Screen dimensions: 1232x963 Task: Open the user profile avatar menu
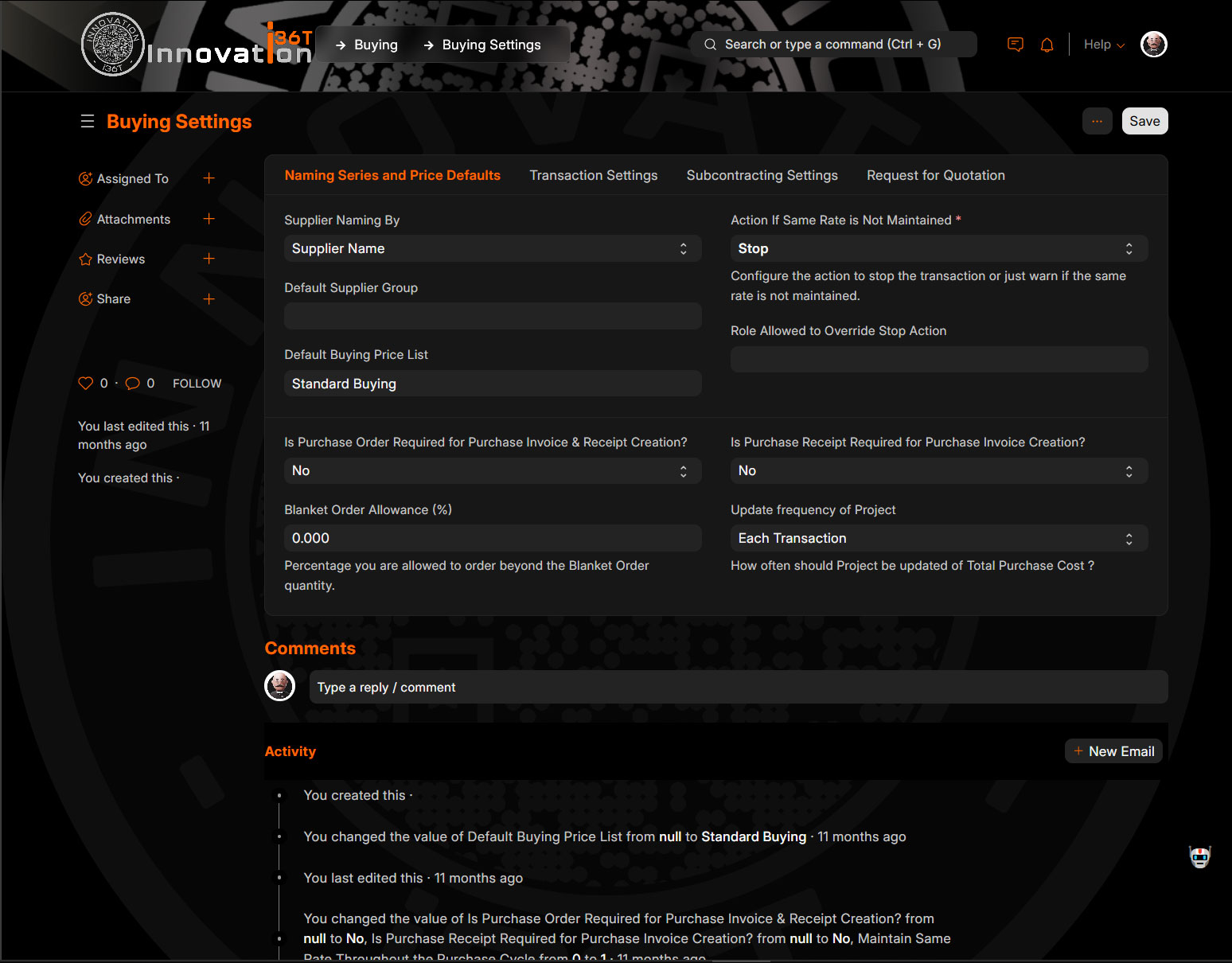tap(1153, 45)
